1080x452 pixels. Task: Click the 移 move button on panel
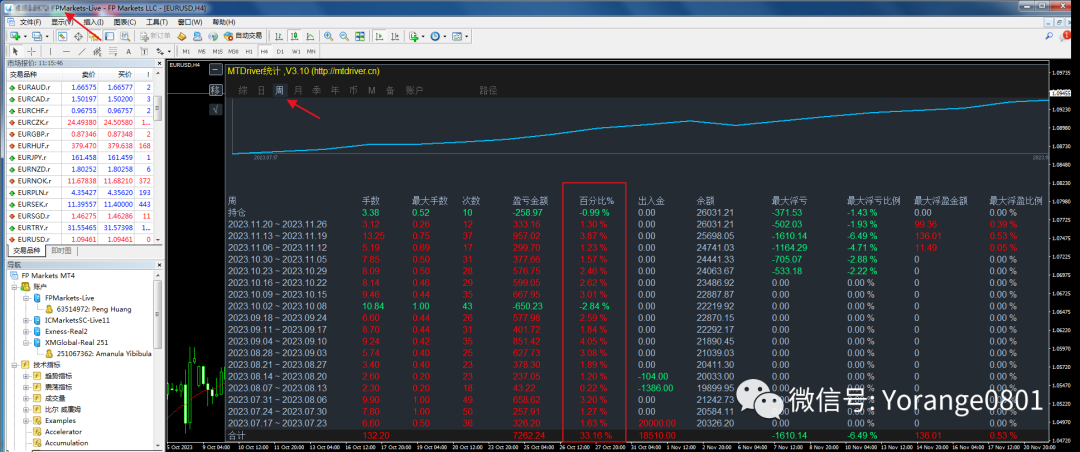216,90
